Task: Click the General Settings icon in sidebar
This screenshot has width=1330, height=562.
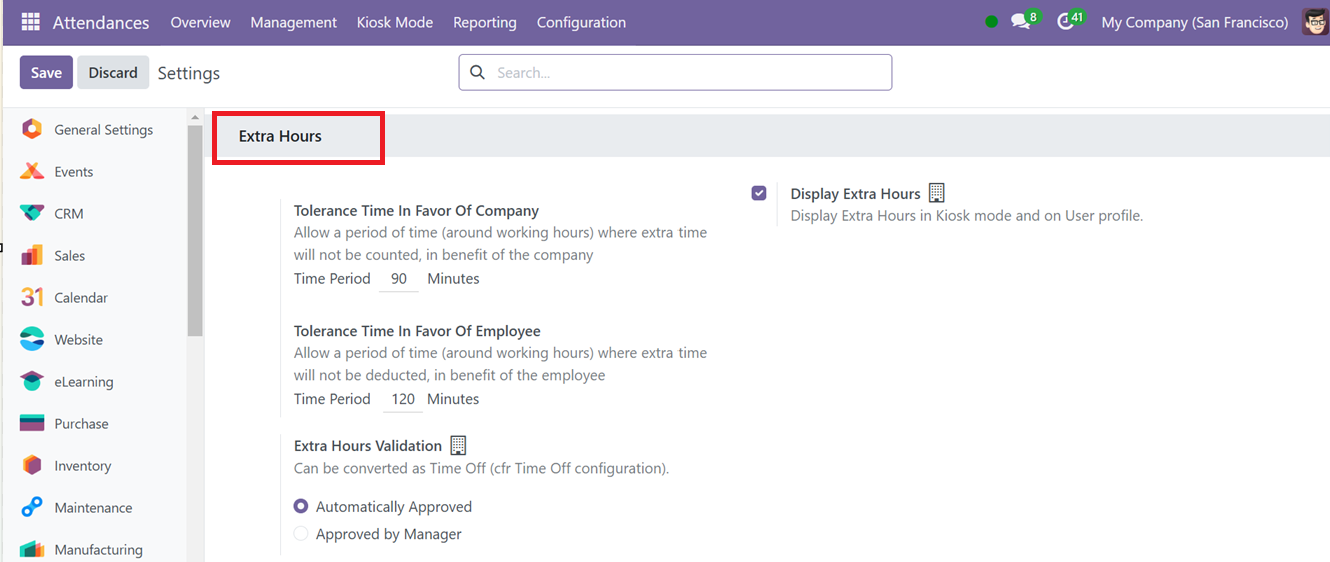Action: point(32,129)
